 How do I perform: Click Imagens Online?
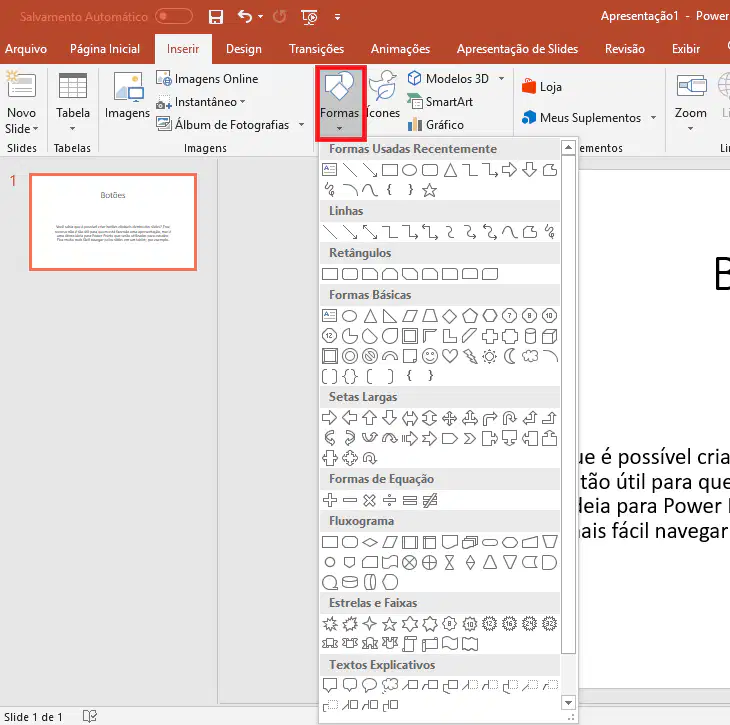click(207, 79)
